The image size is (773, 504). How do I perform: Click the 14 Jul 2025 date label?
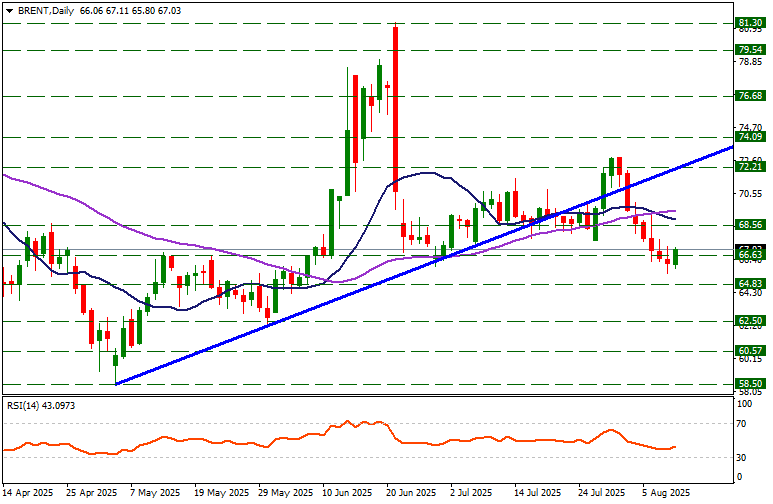[x=538, y=493]
